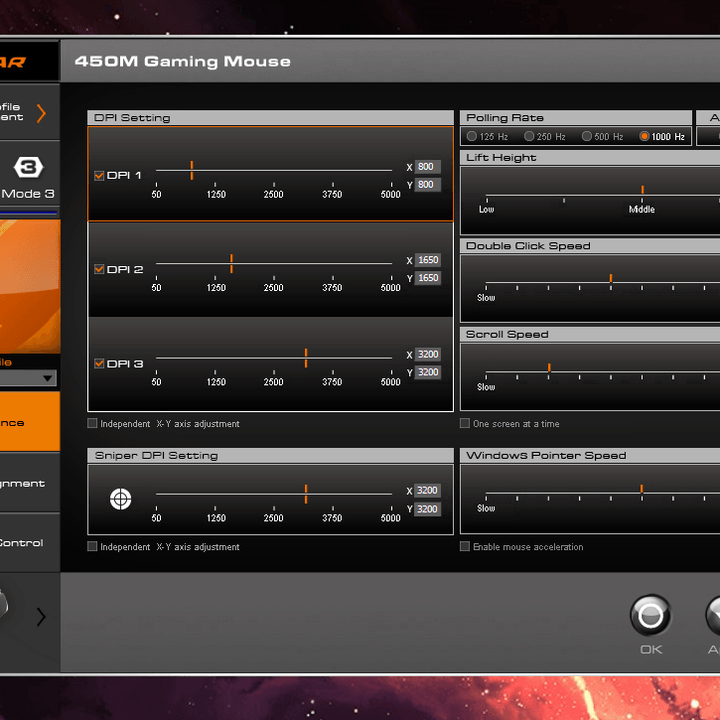Click the DPI 3 Y value field
The height and width of the screenshot is (720, 720).
pos(428,372)
